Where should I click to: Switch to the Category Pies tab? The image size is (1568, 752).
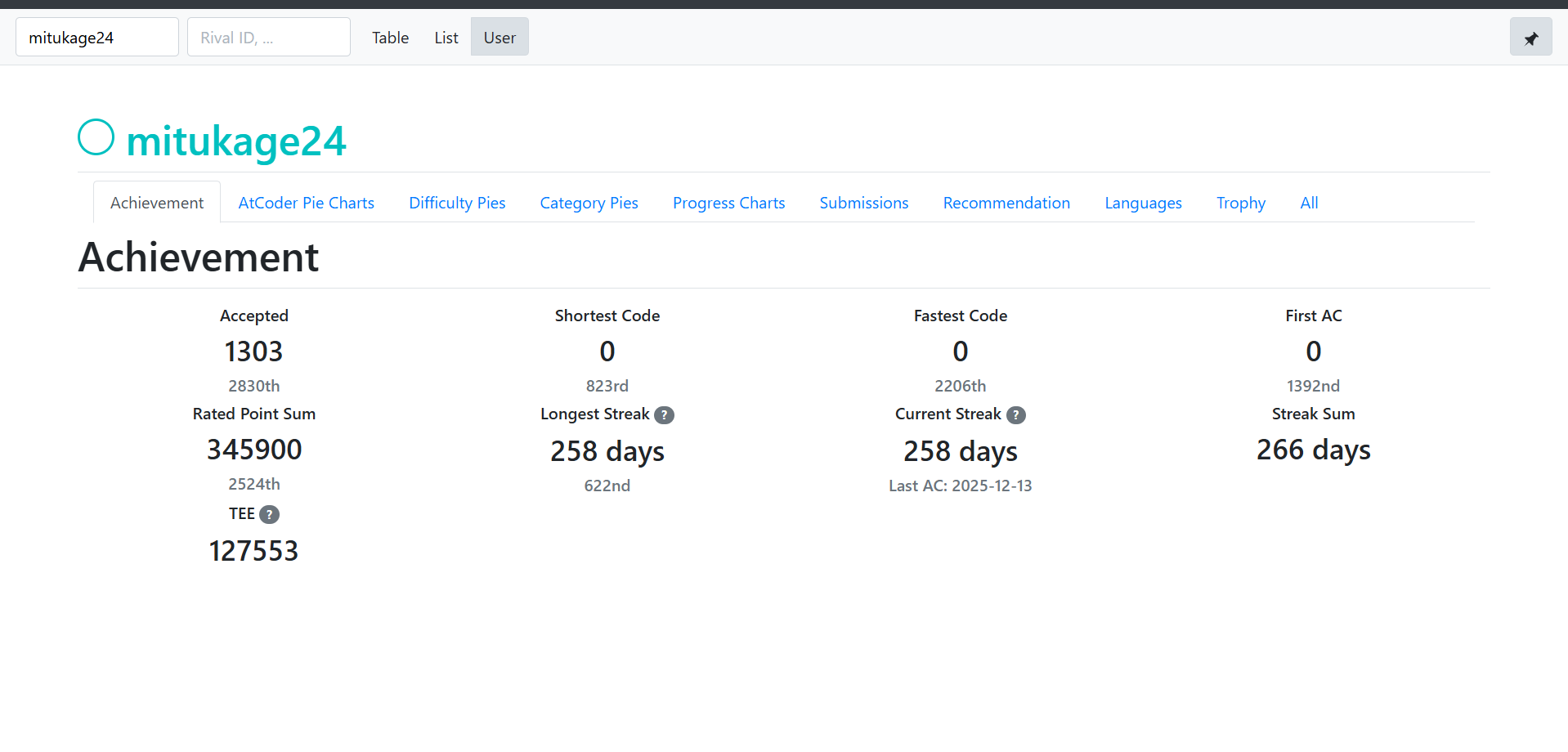coord(589,203)
